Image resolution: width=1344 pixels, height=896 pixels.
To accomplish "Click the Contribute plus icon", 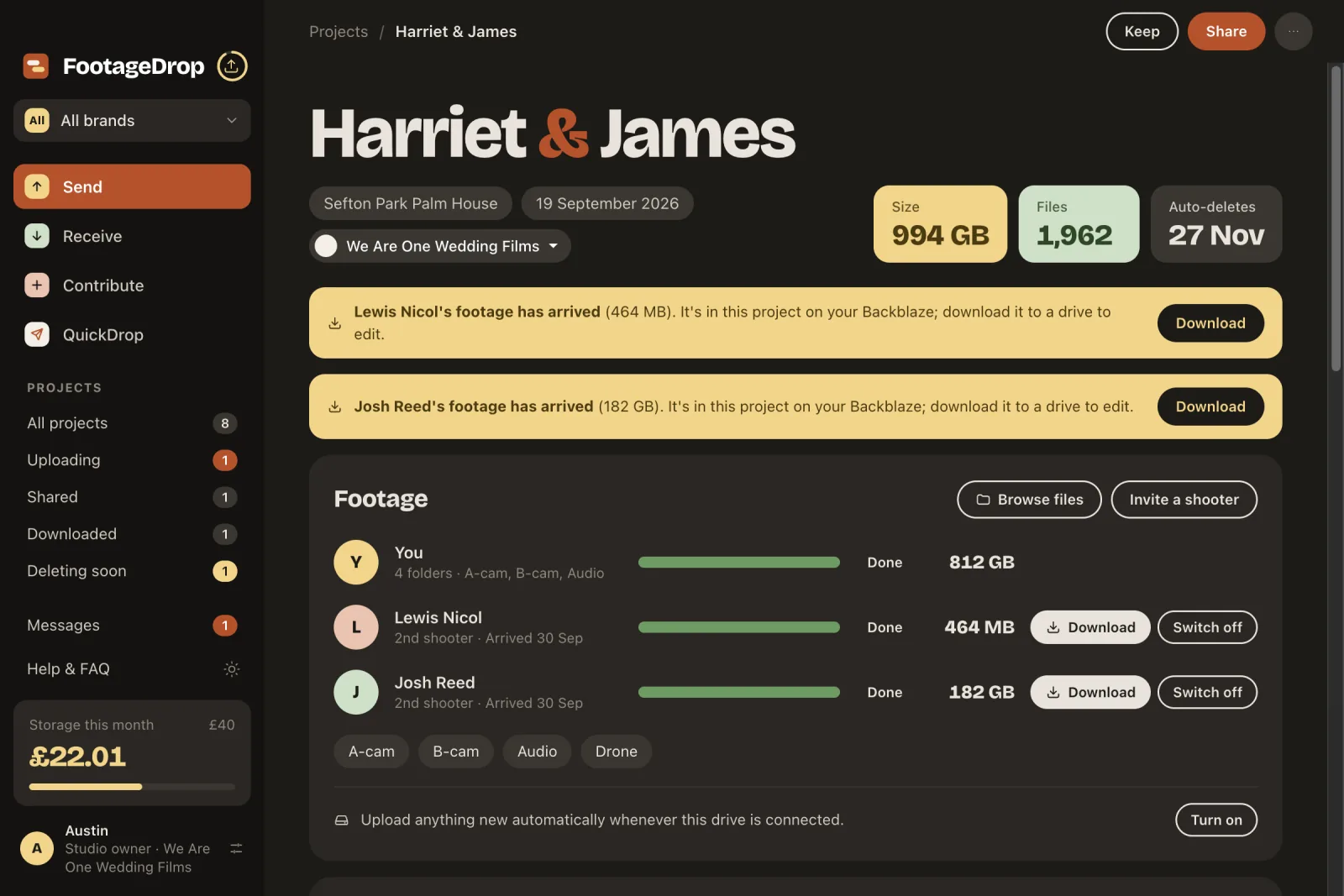I will point(37,286).
